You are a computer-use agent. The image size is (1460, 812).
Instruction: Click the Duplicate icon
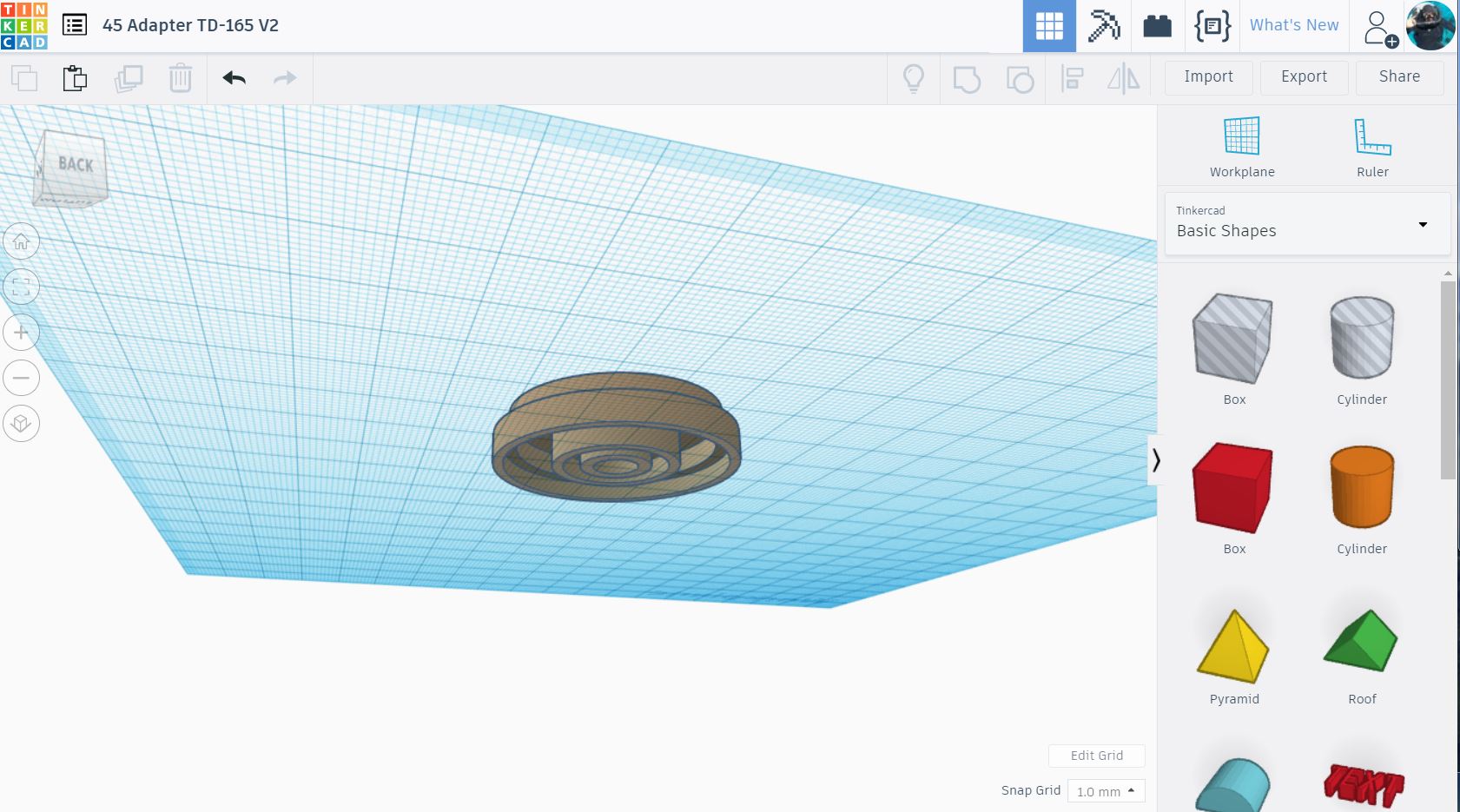point(129,78)
